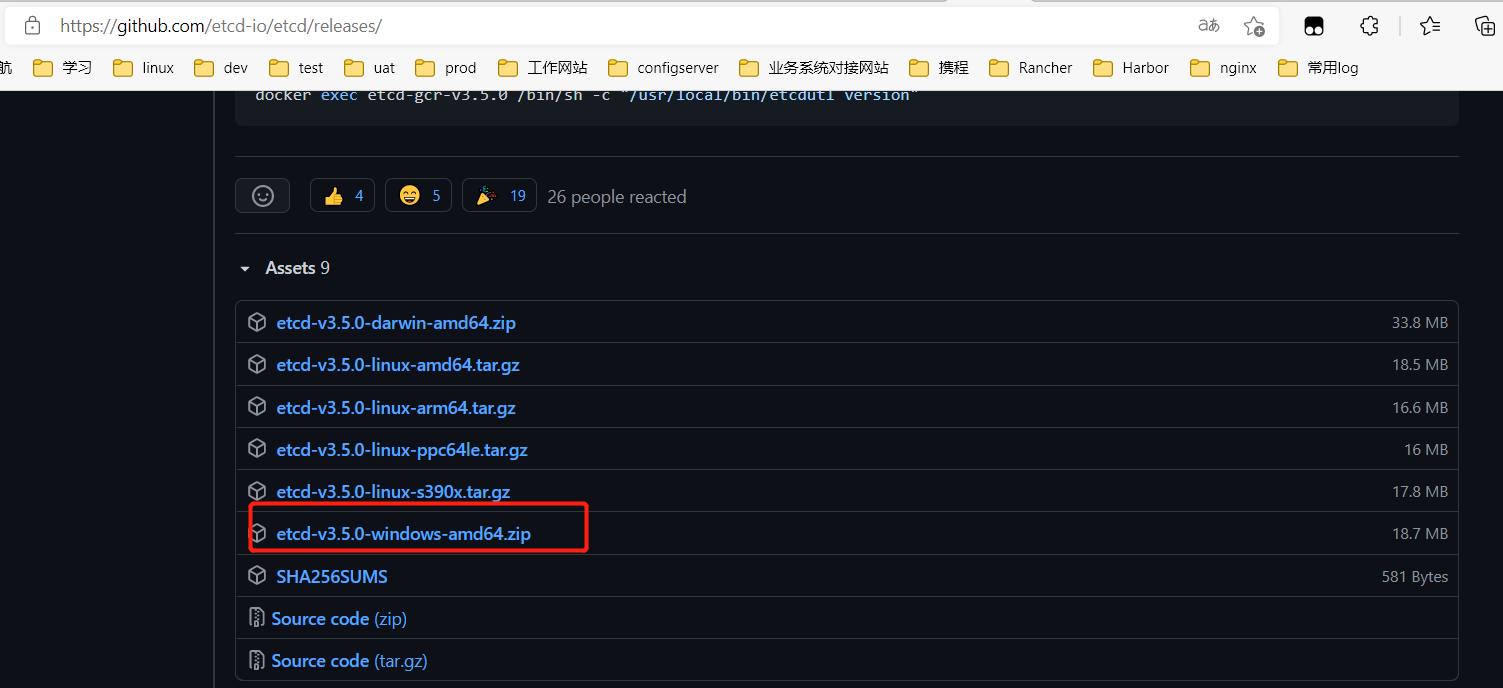1503x688 pixels.
Task: Open the 携程 bookmarks folder
Action: [939, 68]
